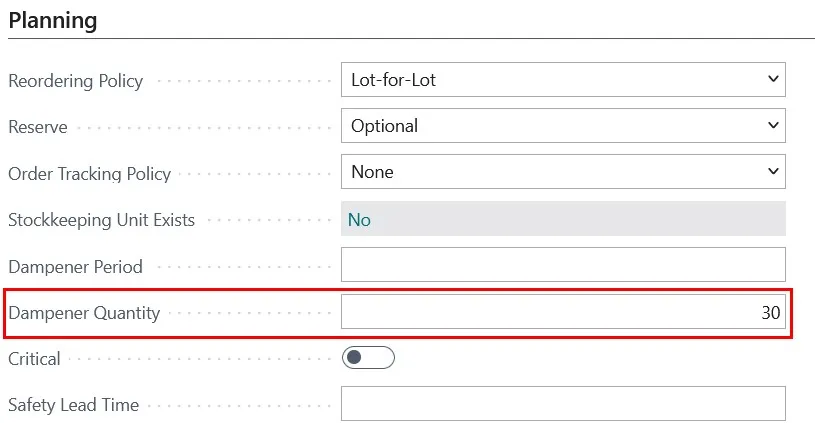
Task: Select the Dampener Quantity label text
Action: 84,313
